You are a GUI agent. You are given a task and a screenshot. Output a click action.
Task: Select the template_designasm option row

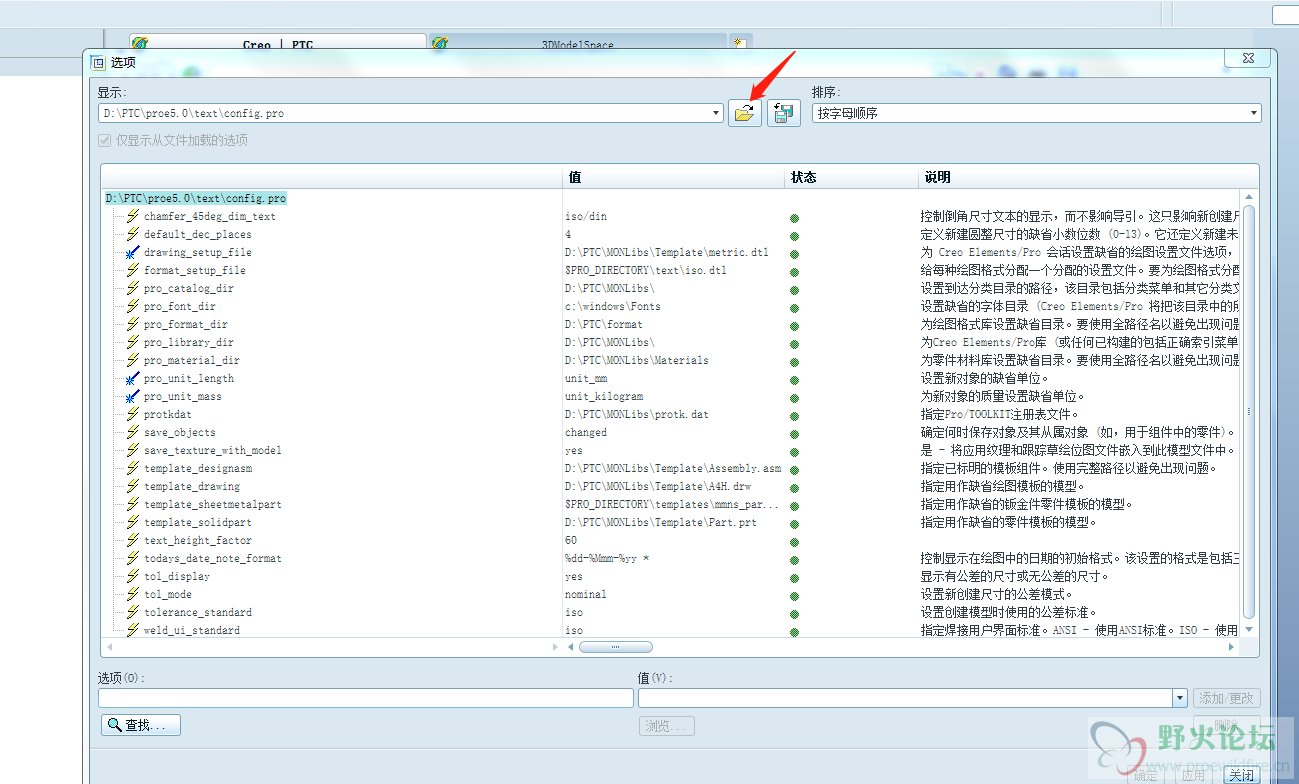pos(197,468)
